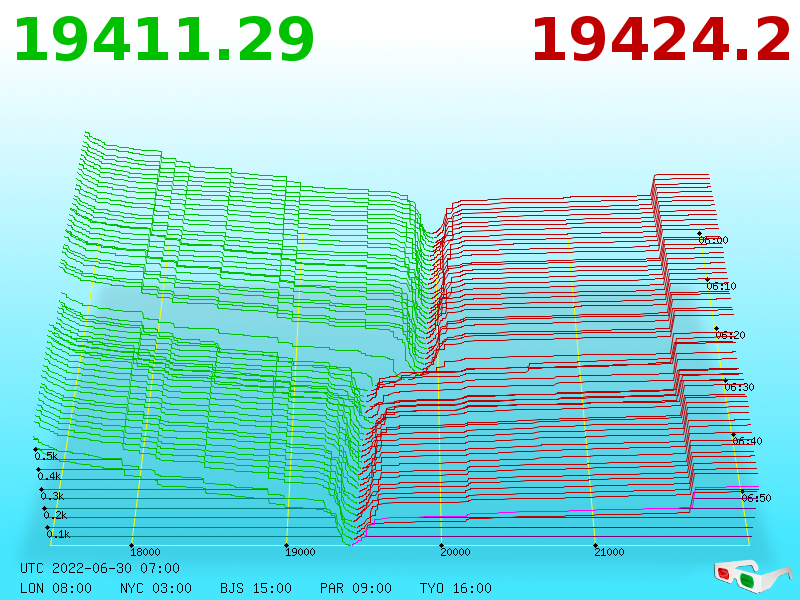Click the 06:40 time axis marker
The width and height of the screenshot is (800, 600).
click(747, 441)
